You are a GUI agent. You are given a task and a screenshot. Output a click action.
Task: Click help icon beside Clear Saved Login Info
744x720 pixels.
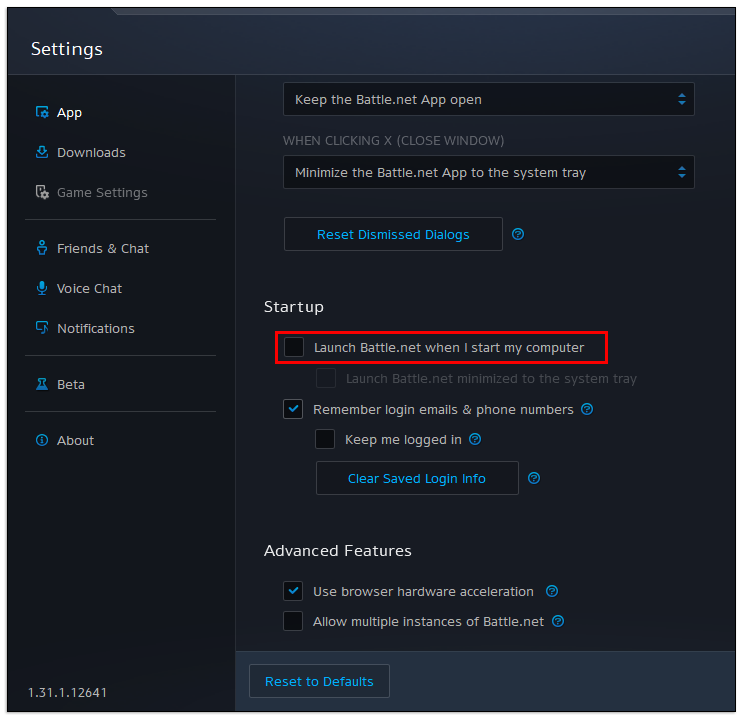pos(534,478)
